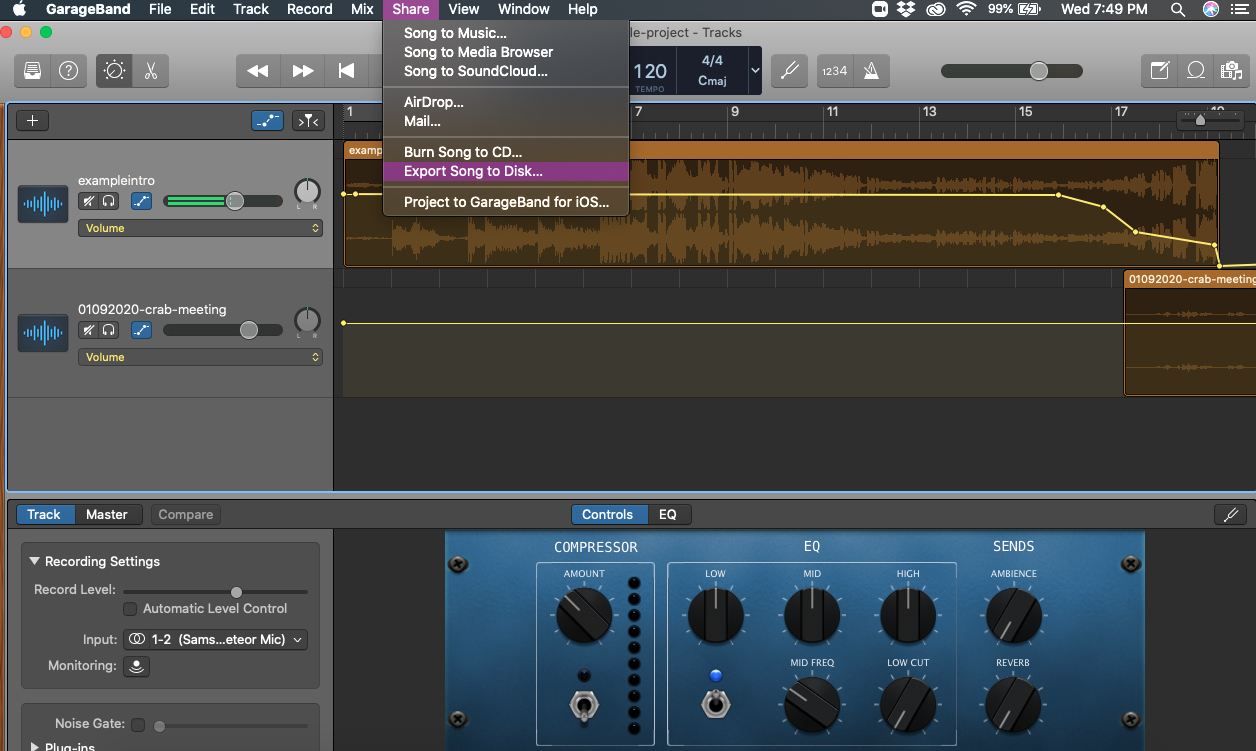The image size is (1256, 751).
Task: Go to beginning of project
Action: point(346,71)
